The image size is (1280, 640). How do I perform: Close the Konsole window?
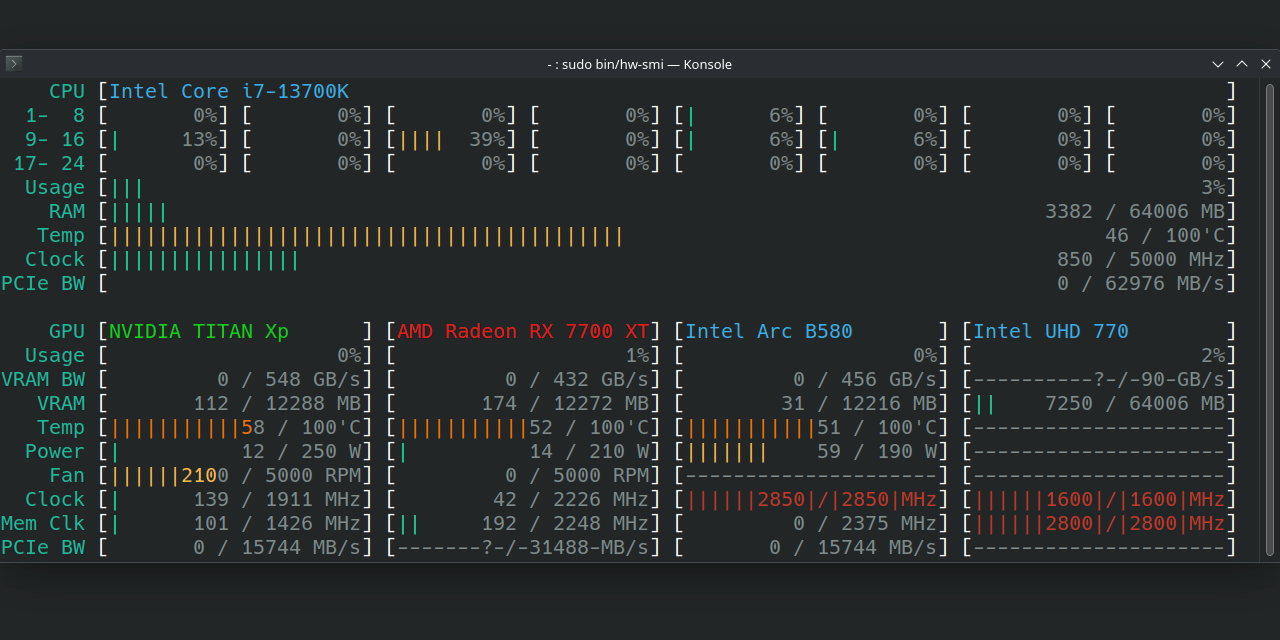click(x=1266, y=64)
